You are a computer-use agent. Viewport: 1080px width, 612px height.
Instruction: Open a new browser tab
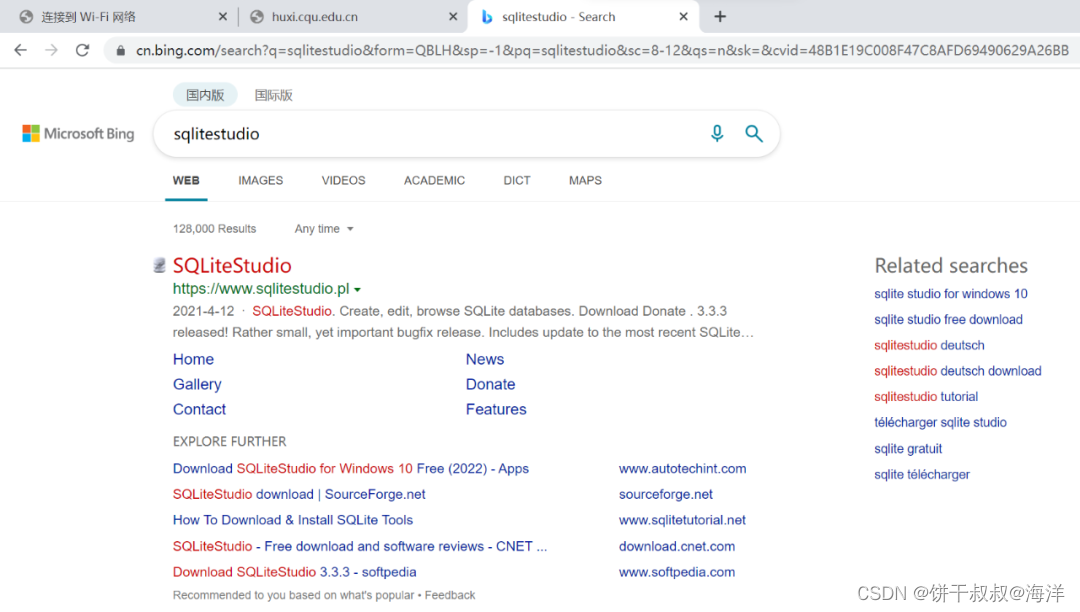point(720,17)
